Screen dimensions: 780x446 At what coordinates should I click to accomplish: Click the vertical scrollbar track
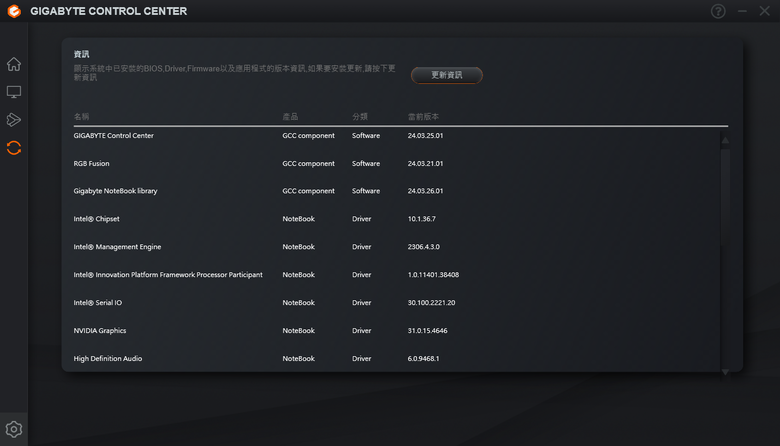tap(725, 256)
